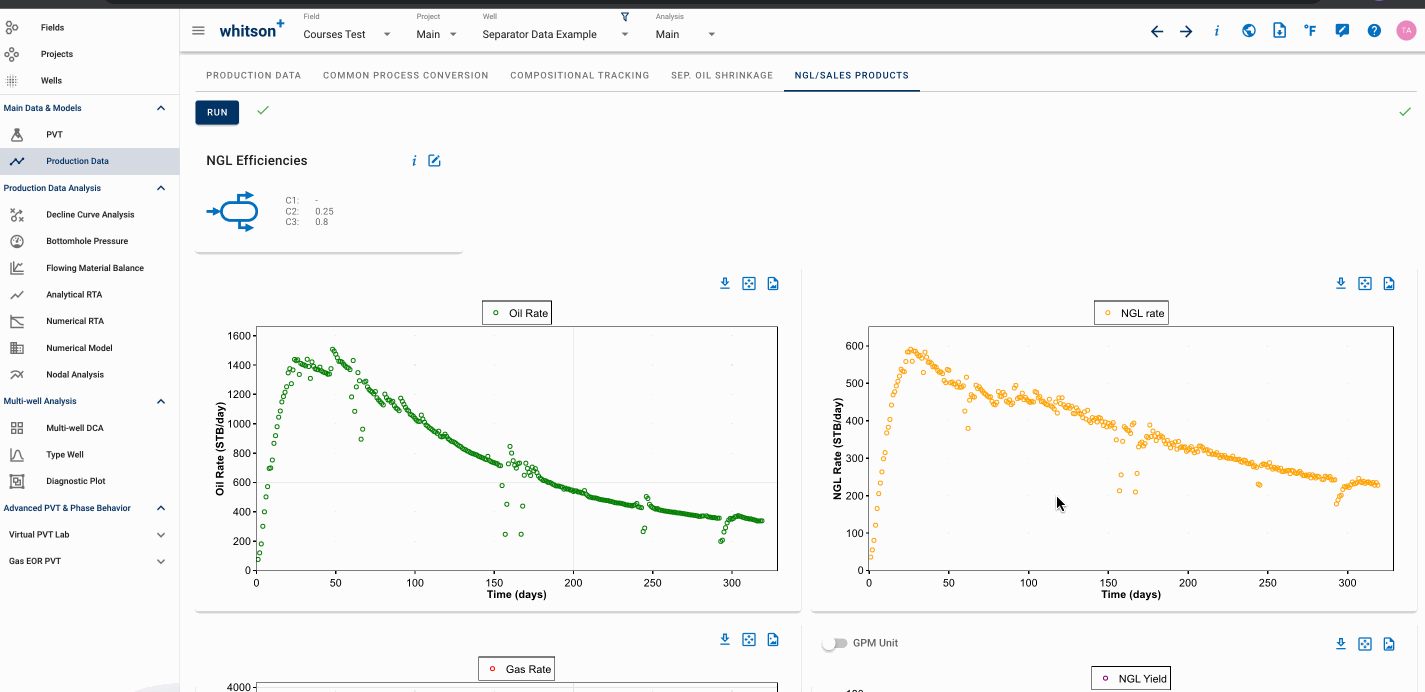This screenshot has width=1425, height=692.
Task: Download the Gas Rate chart data
Action: coord(725,640)
